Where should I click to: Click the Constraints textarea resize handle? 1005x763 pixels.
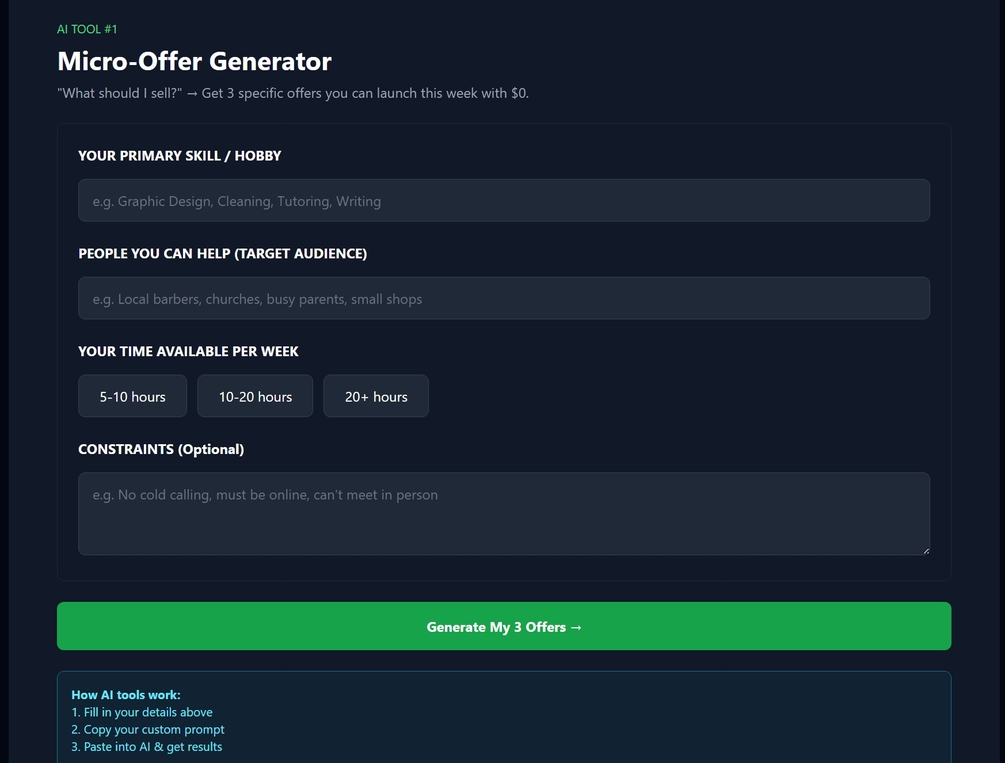[925, 550]
